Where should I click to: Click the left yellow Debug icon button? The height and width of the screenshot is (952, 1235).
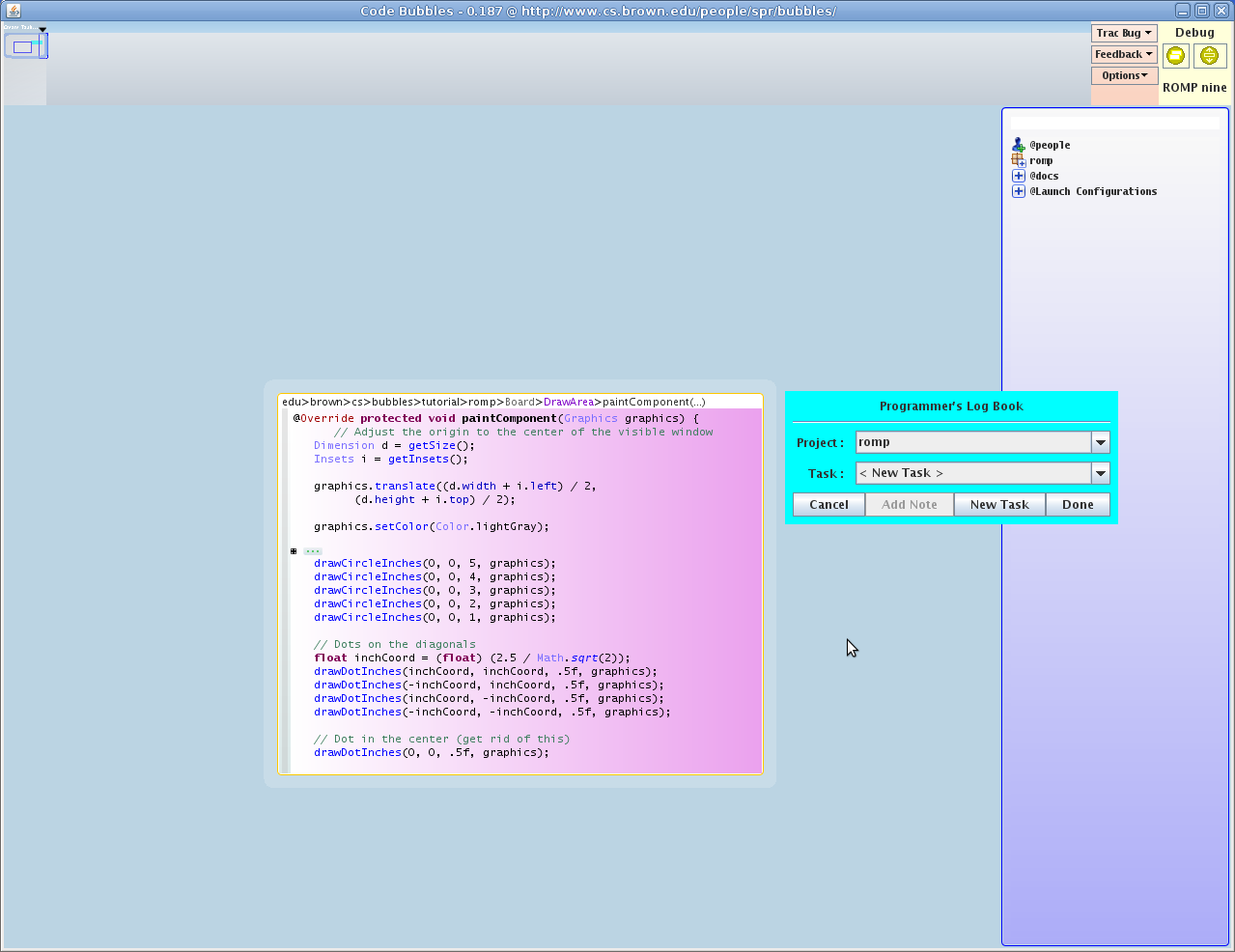tap(1175, 56)
